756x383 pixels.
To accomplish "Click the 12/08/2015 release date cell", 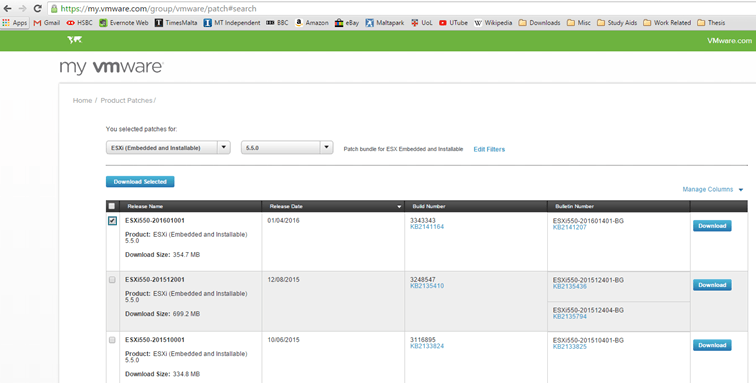I will tap(284, 280).
